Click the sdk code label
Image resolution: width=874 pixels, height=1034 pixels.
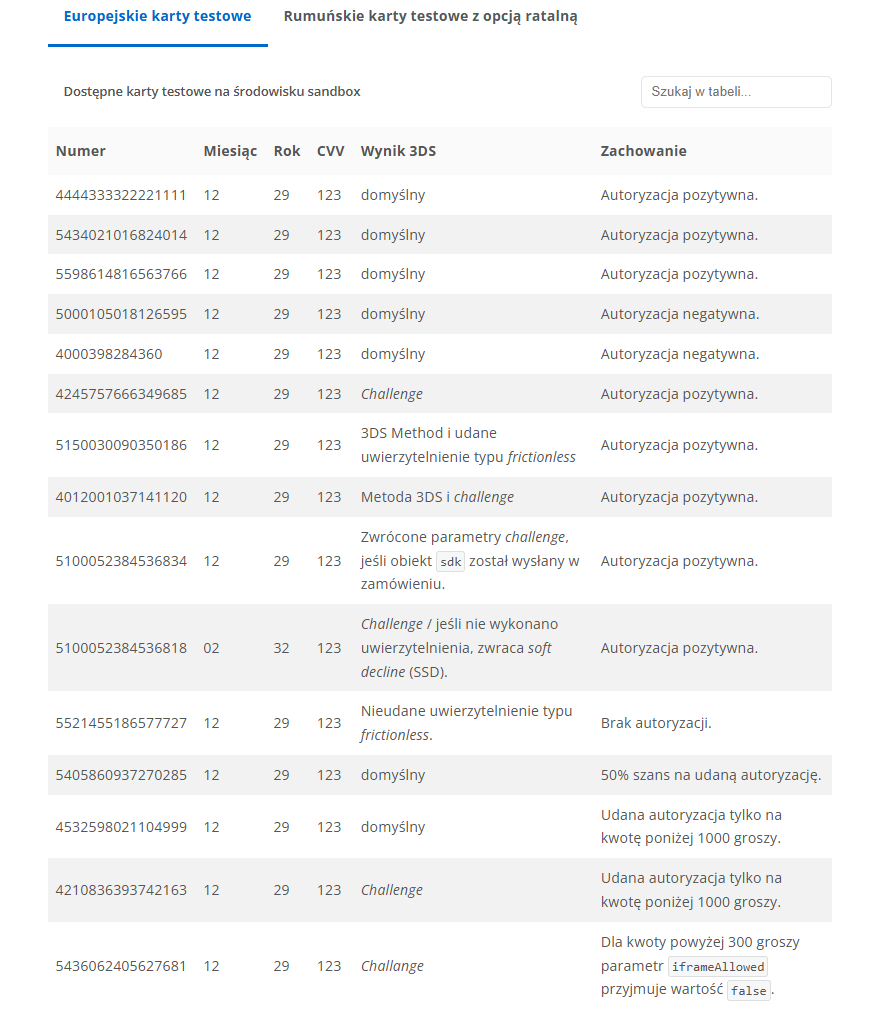coord(451,562)
